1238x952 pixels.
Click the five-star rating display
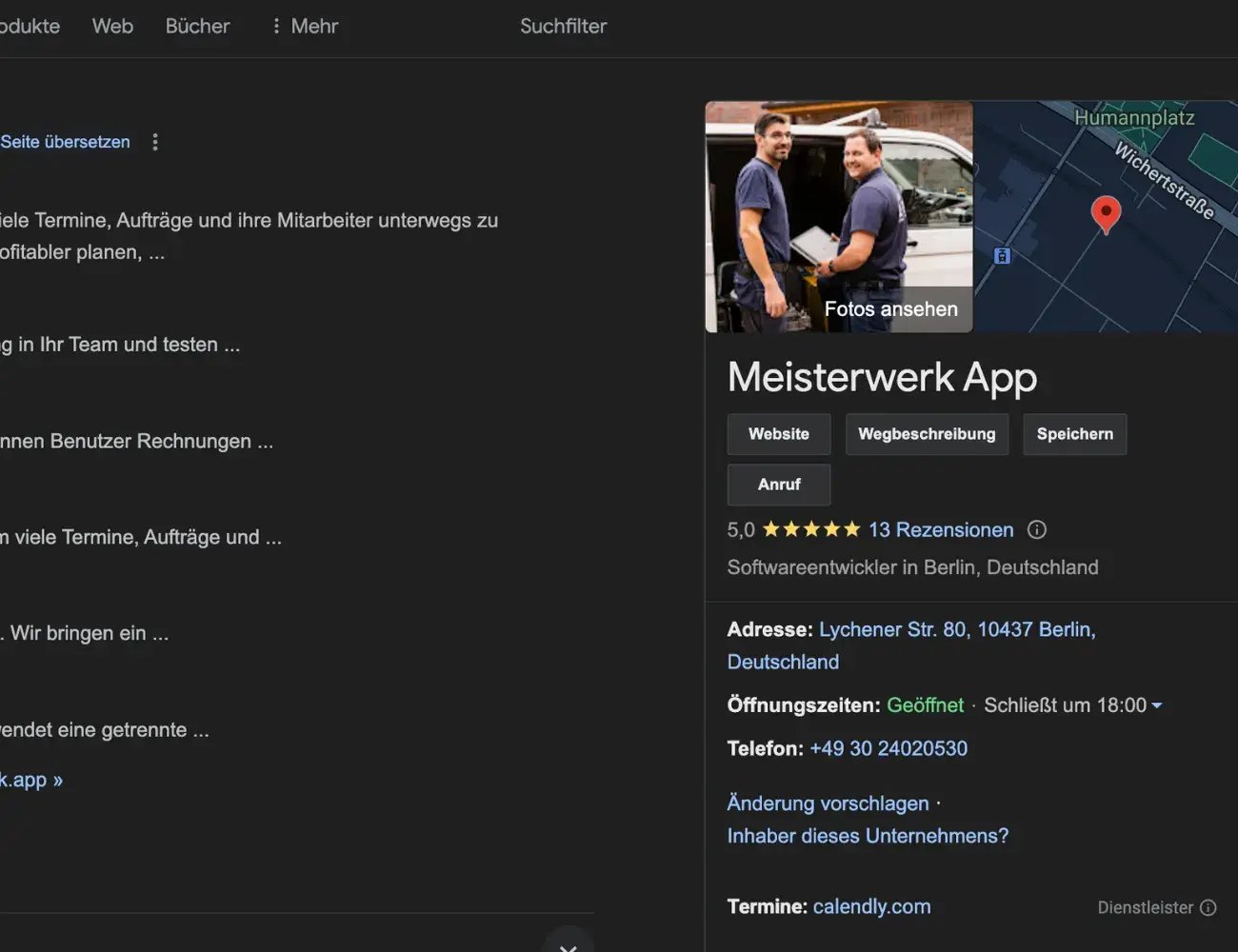point(811,529)
